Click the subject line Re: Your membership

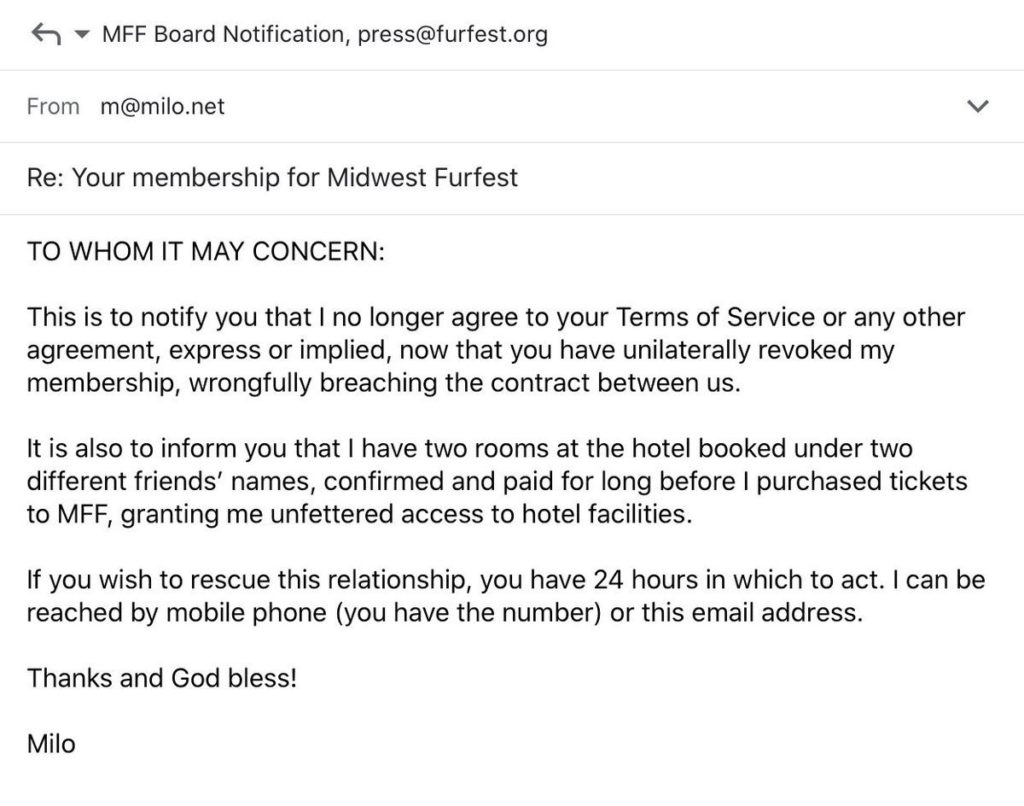tap(272, 177)
